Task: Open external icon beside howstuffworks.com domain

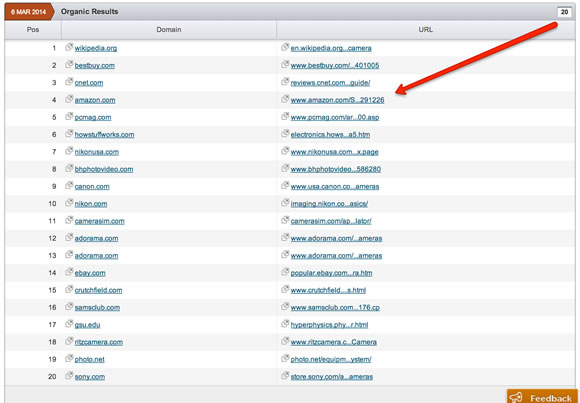Action: tap(69, 134)
